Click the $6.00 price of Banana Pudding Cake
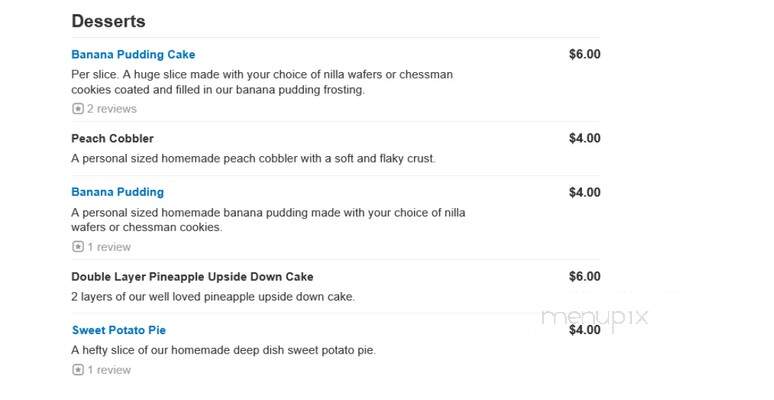This screenshot has width=774, height=400. coord(584,54)
